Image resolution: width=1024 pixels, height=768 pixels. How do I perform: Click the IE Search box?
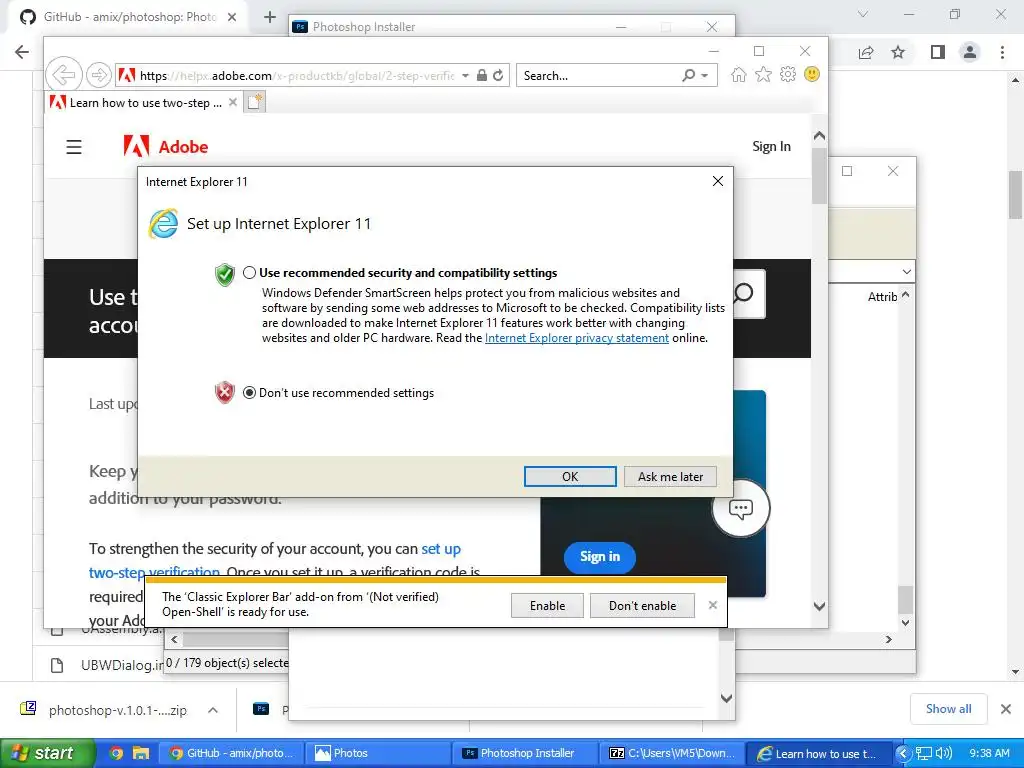click(x=600, y=76)
